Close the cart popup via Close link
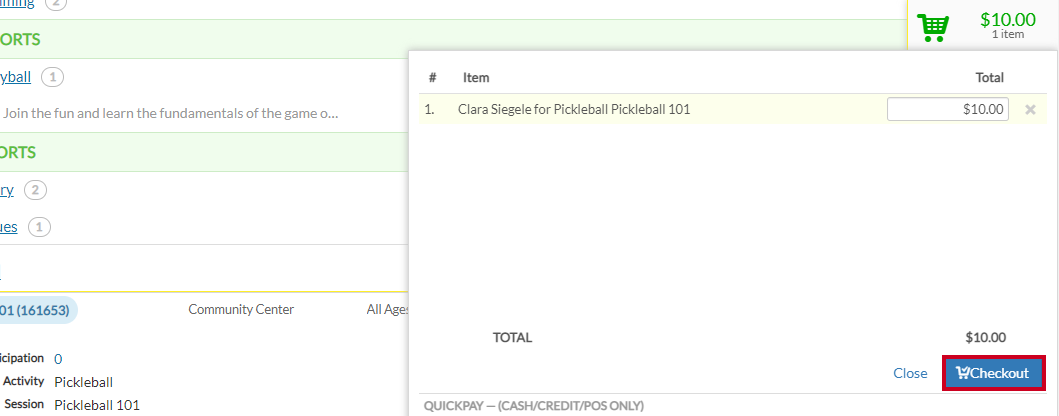This screenshot has width=1059, height=416. [910, 373]
